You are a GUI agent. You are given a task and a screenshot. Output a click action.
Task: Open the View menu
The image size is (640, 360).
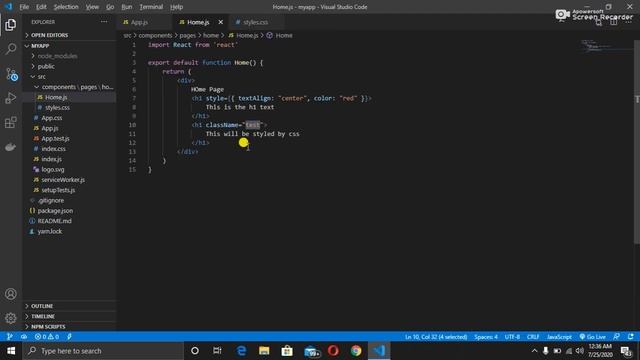pyautogui.click(x=92, y=7)
